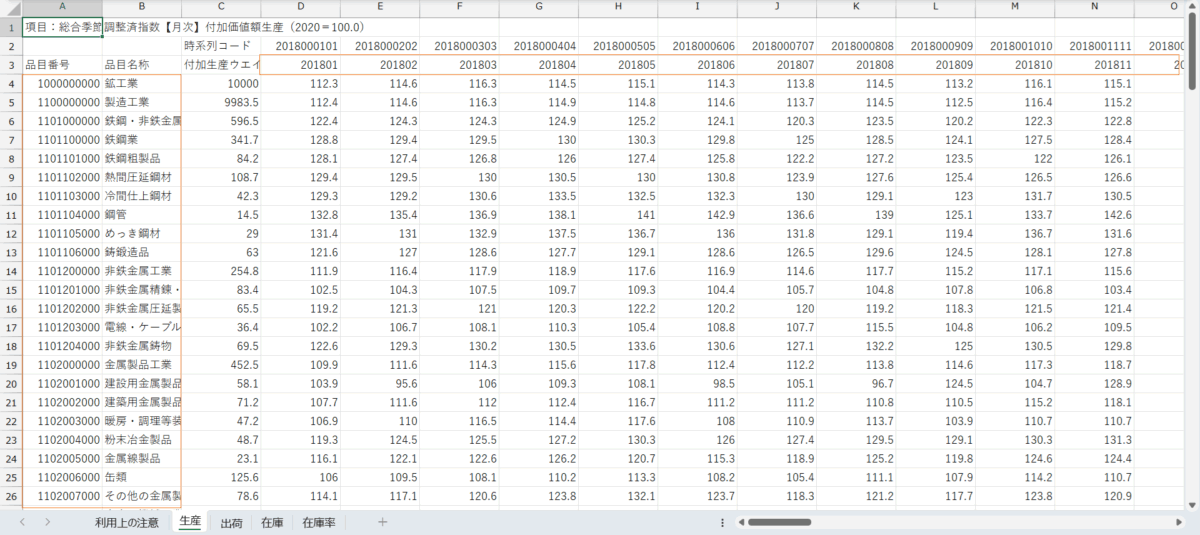Add a new sheet with plus button

pos(382,522)
